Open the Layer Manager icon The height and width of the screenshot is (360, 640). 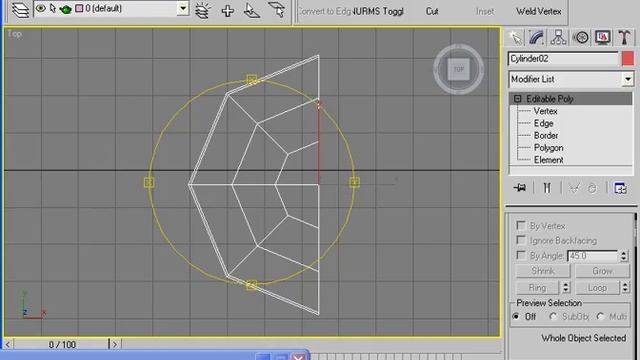[x=20, y=10]
